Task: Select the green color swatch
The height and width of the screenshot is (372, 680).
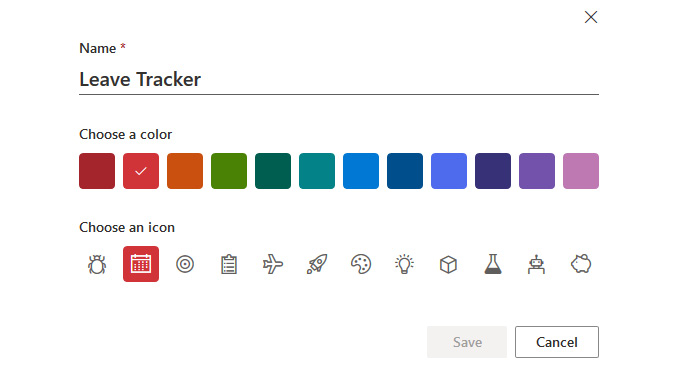Action: click(229, 171)
